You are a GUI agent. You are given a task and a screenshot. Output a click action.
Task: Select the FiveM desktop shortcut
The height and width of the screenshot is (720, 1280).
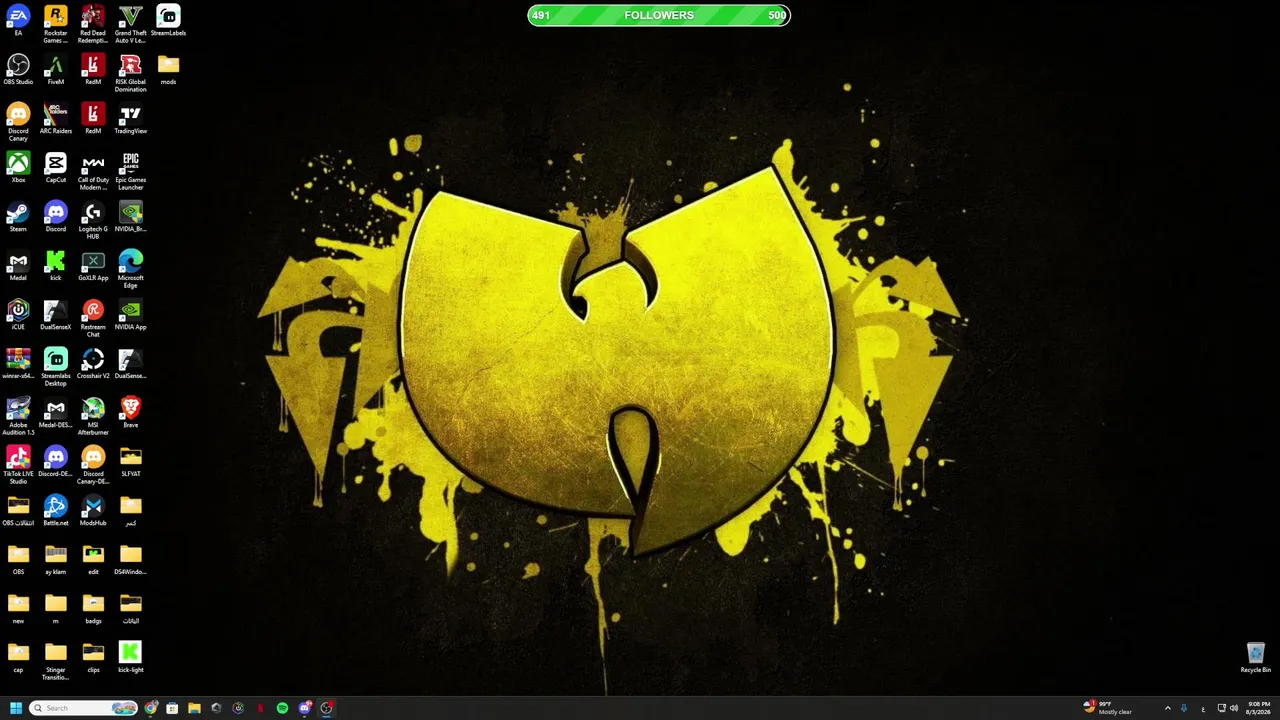(x=56, y=70)
